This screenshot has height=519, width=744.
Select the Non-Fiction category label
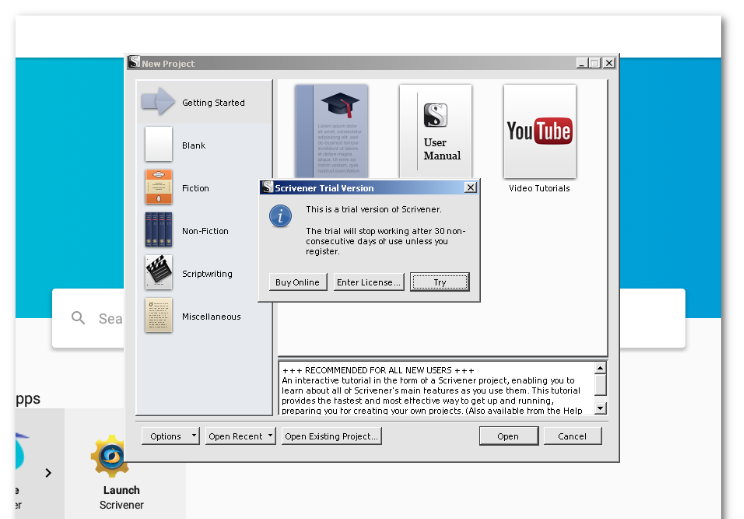pyautogui.click(x=205, y=231)
